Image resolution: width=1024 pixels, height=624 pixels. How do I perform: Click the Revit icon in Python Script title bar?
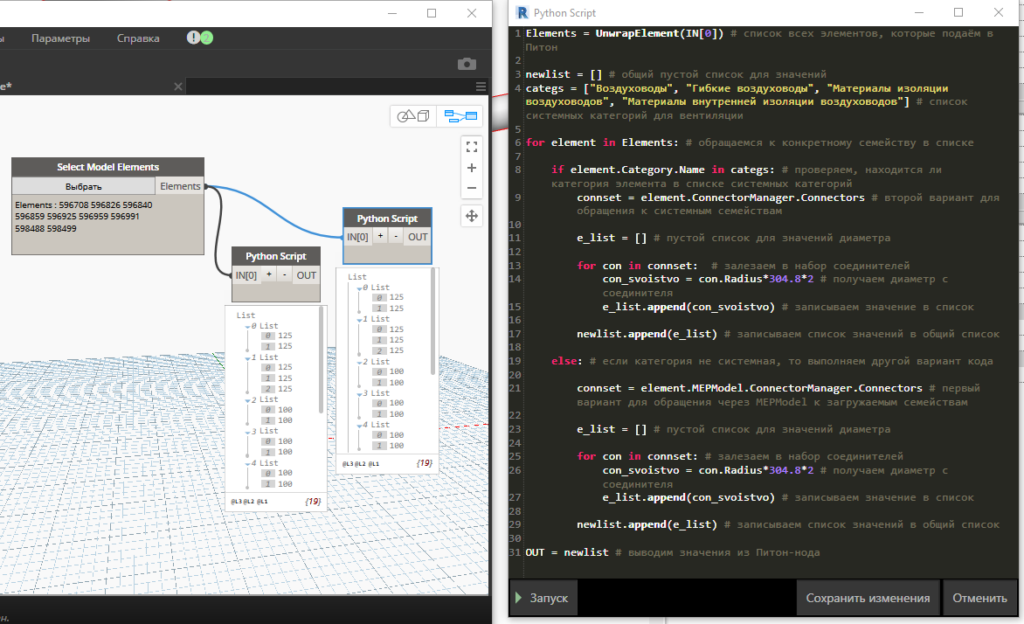(x=522, y=12)
